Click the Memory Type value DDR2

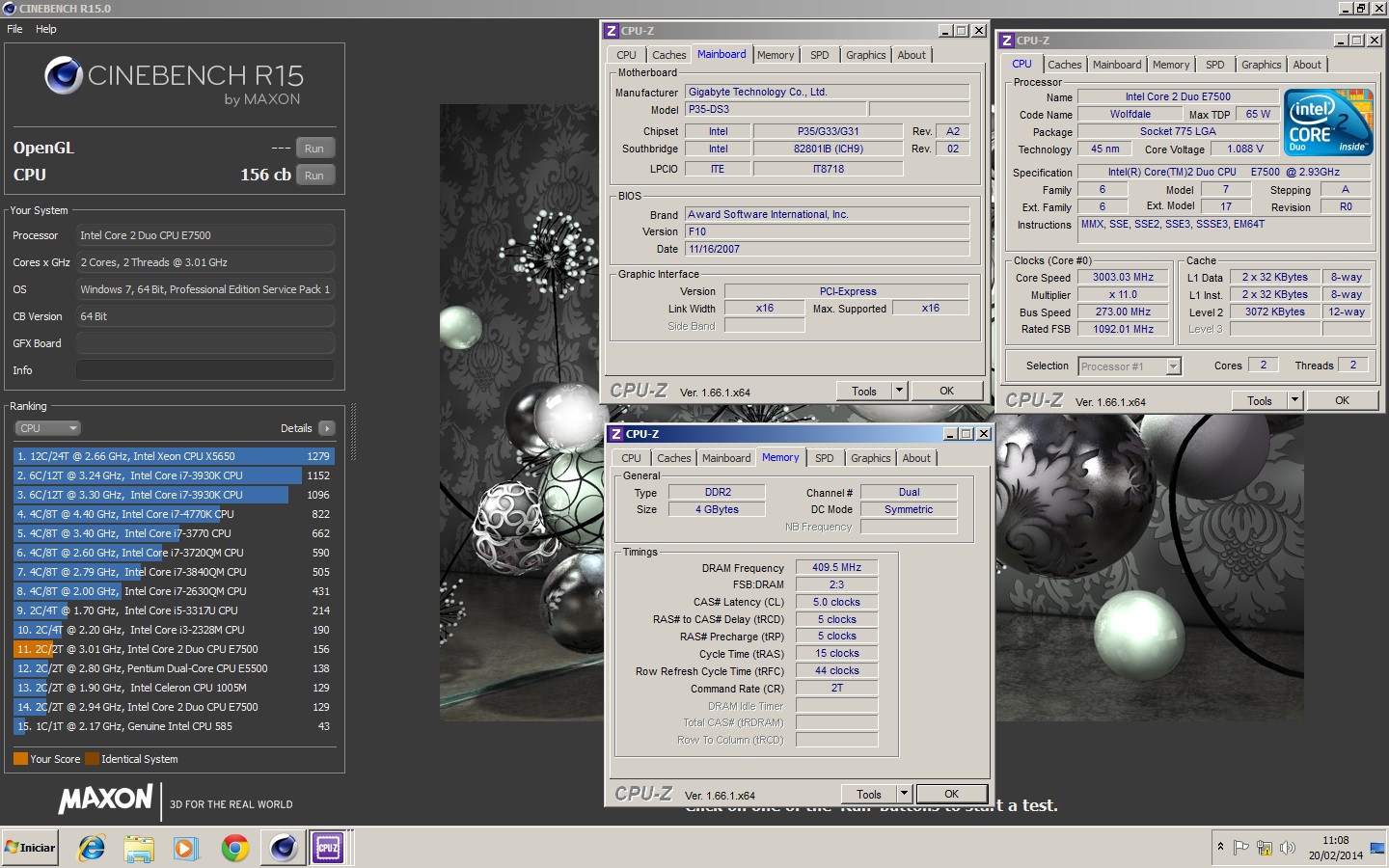pos(718,492)
